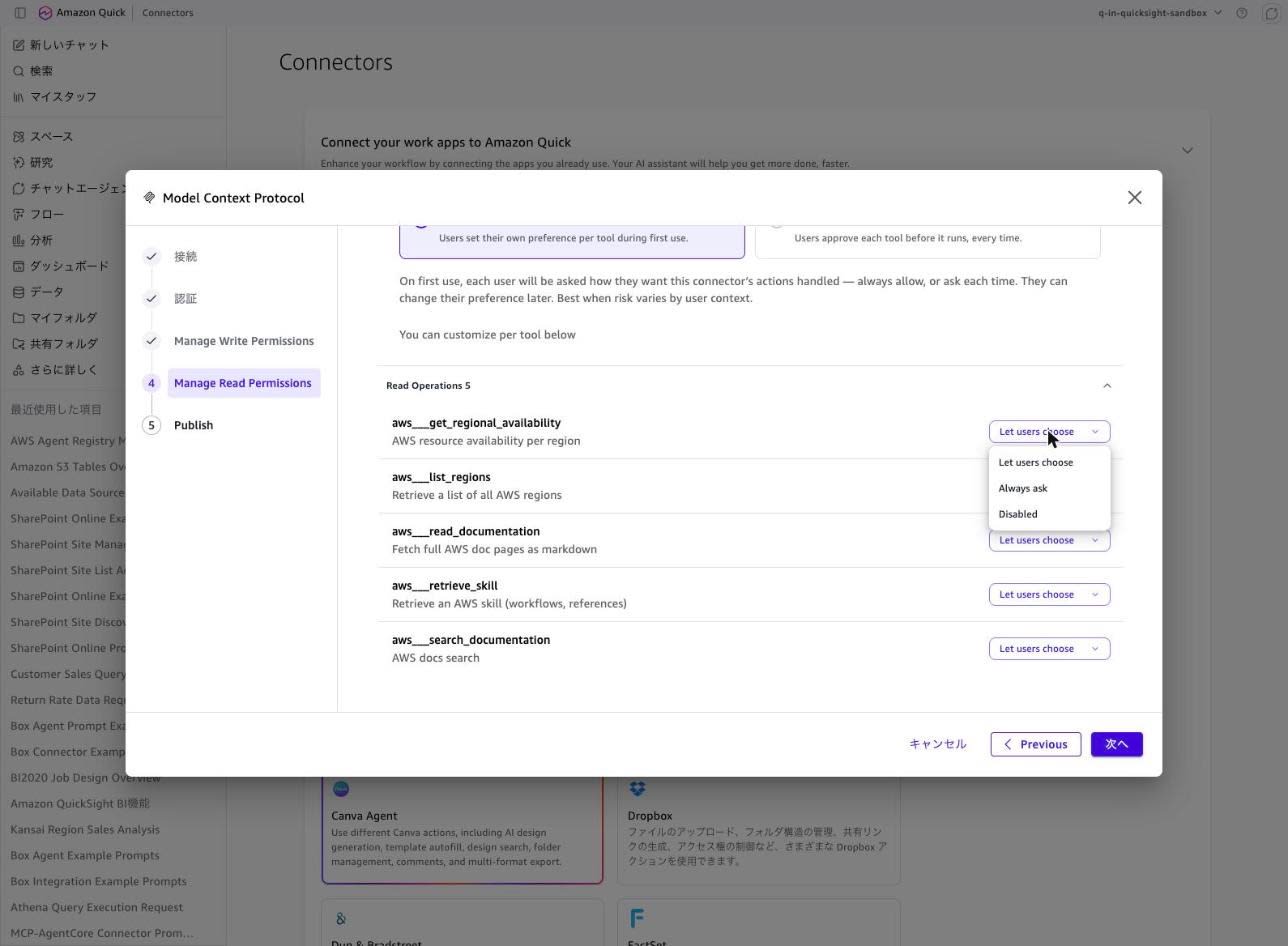
Task: Open the Canva Agent connector card
Action: 462,829
